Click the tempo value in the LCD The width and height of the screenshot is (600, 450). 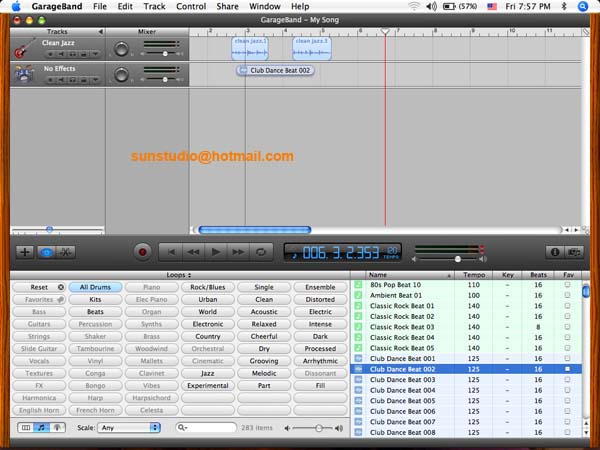tap(392, 251)
